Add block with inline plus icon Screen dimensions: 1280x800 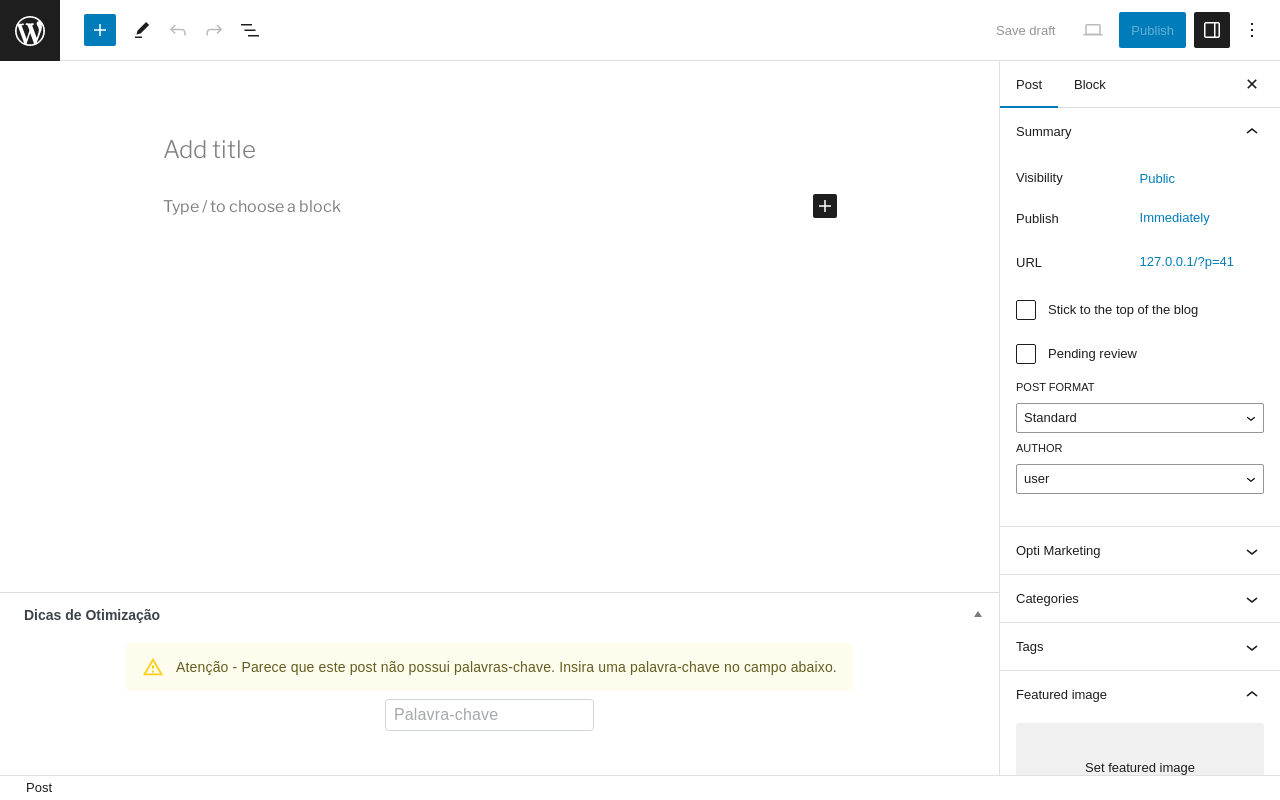tap(825, 206)
